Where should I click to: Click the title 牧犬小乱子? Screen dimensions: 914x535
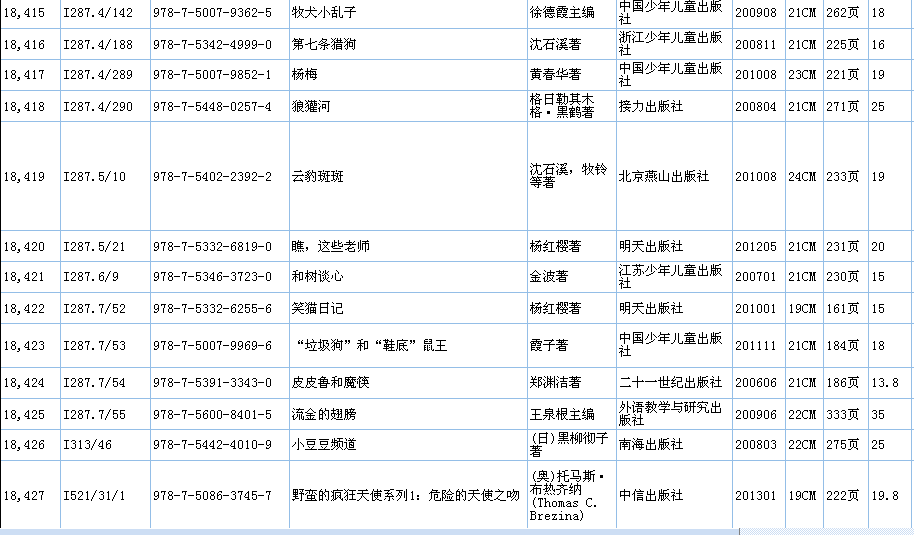pos(324,13)
